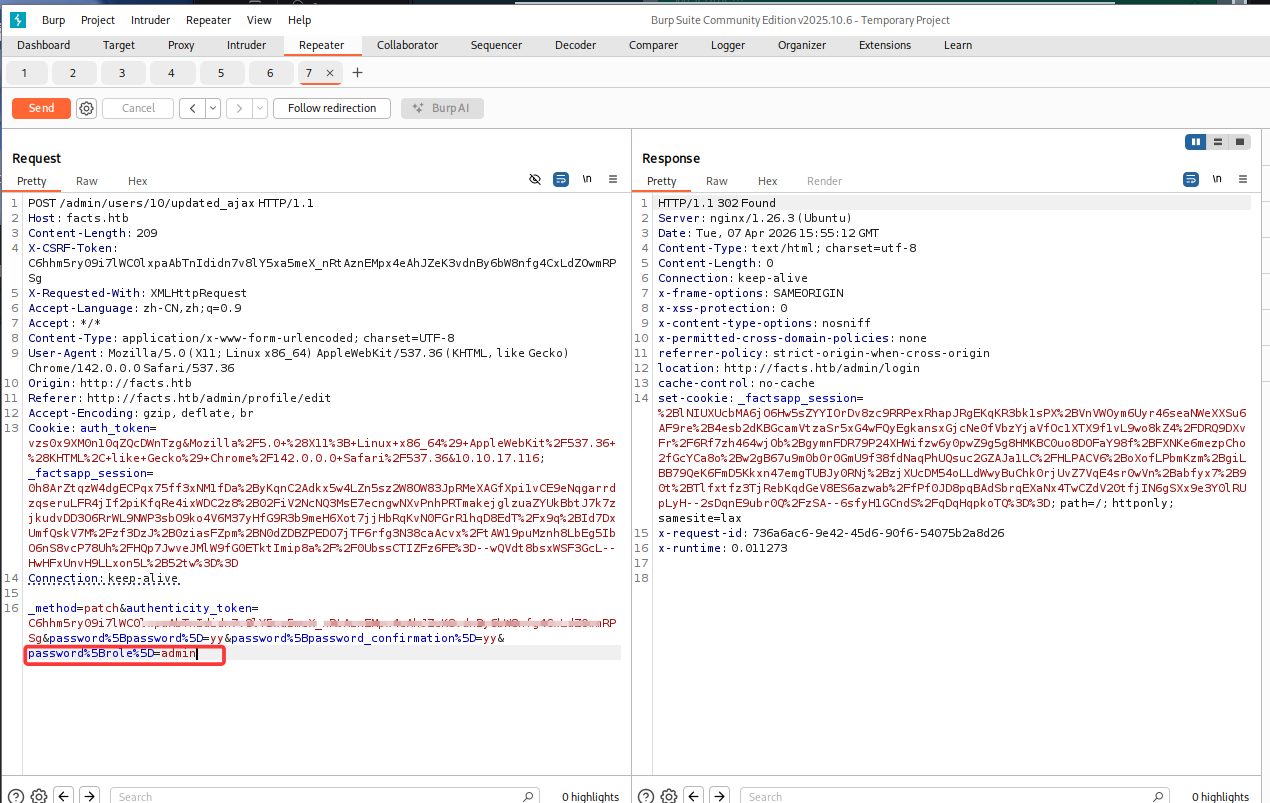Open Repeater settings gear beside Send
1270x803 pixels.
click(87, 108)
